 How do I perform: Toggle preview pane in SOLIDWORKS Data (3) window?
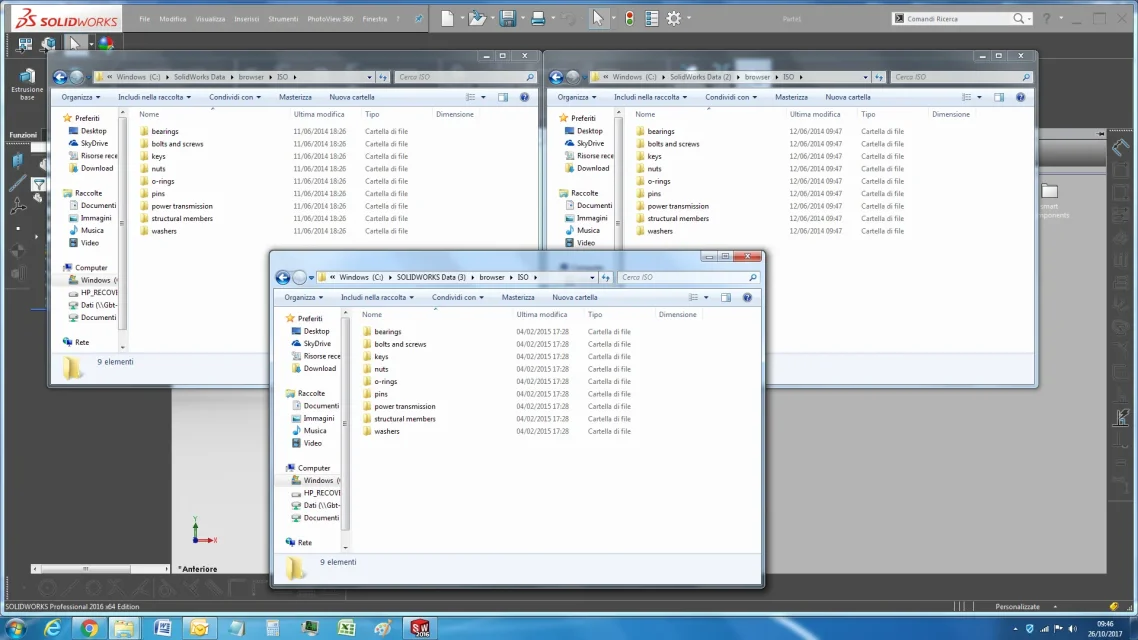coord(726,297)
